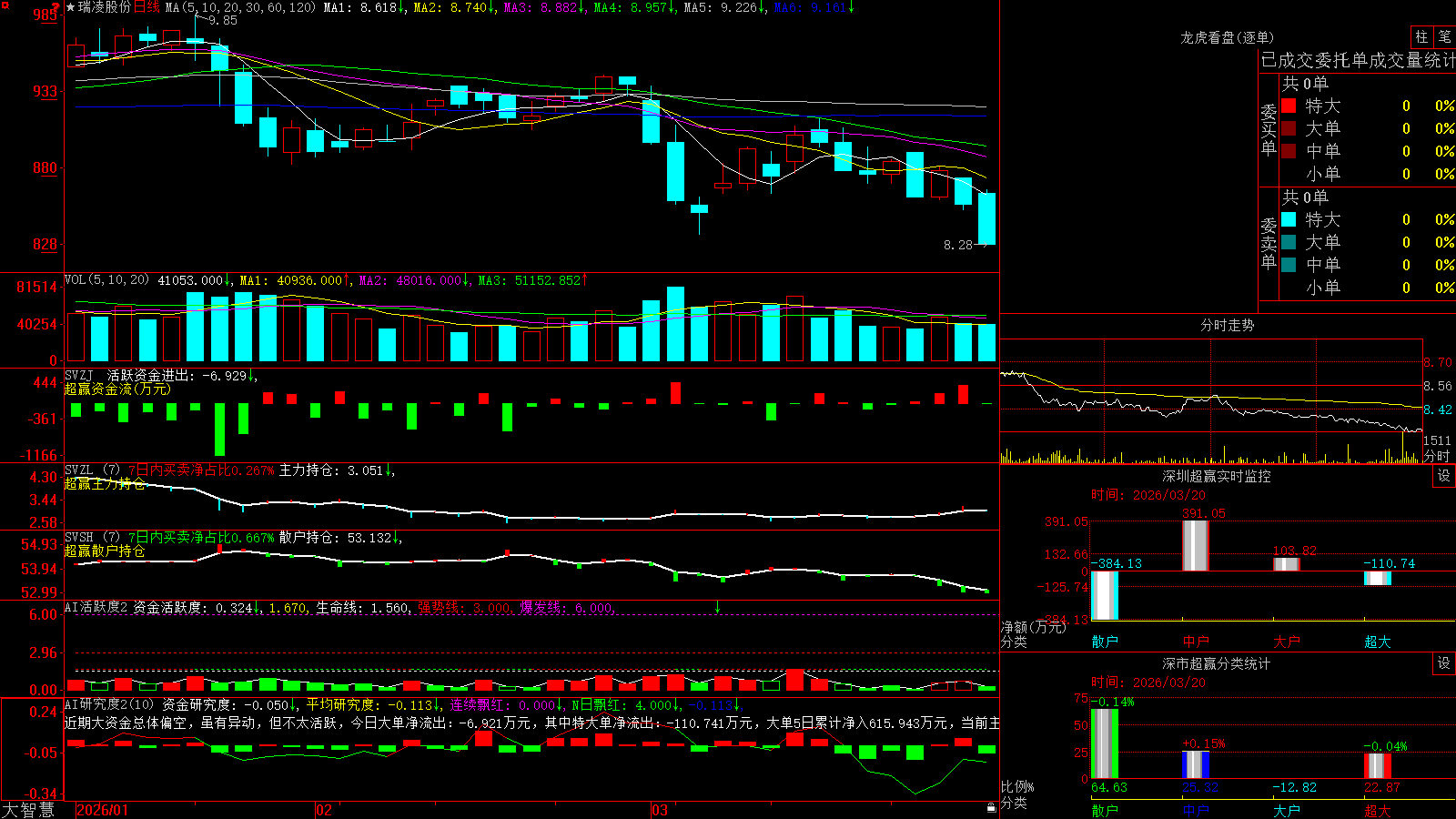
Task: Select the 龙虎看盘(逐单) panel title
Action: tap(1227, 37)
